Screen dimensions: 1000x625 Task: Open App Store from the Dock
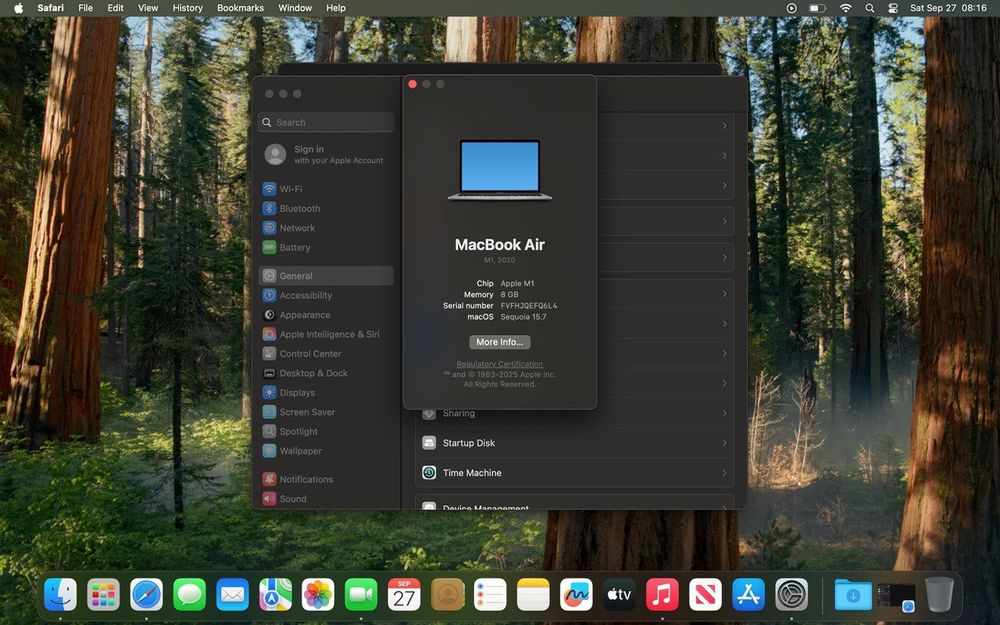point(748,595)
